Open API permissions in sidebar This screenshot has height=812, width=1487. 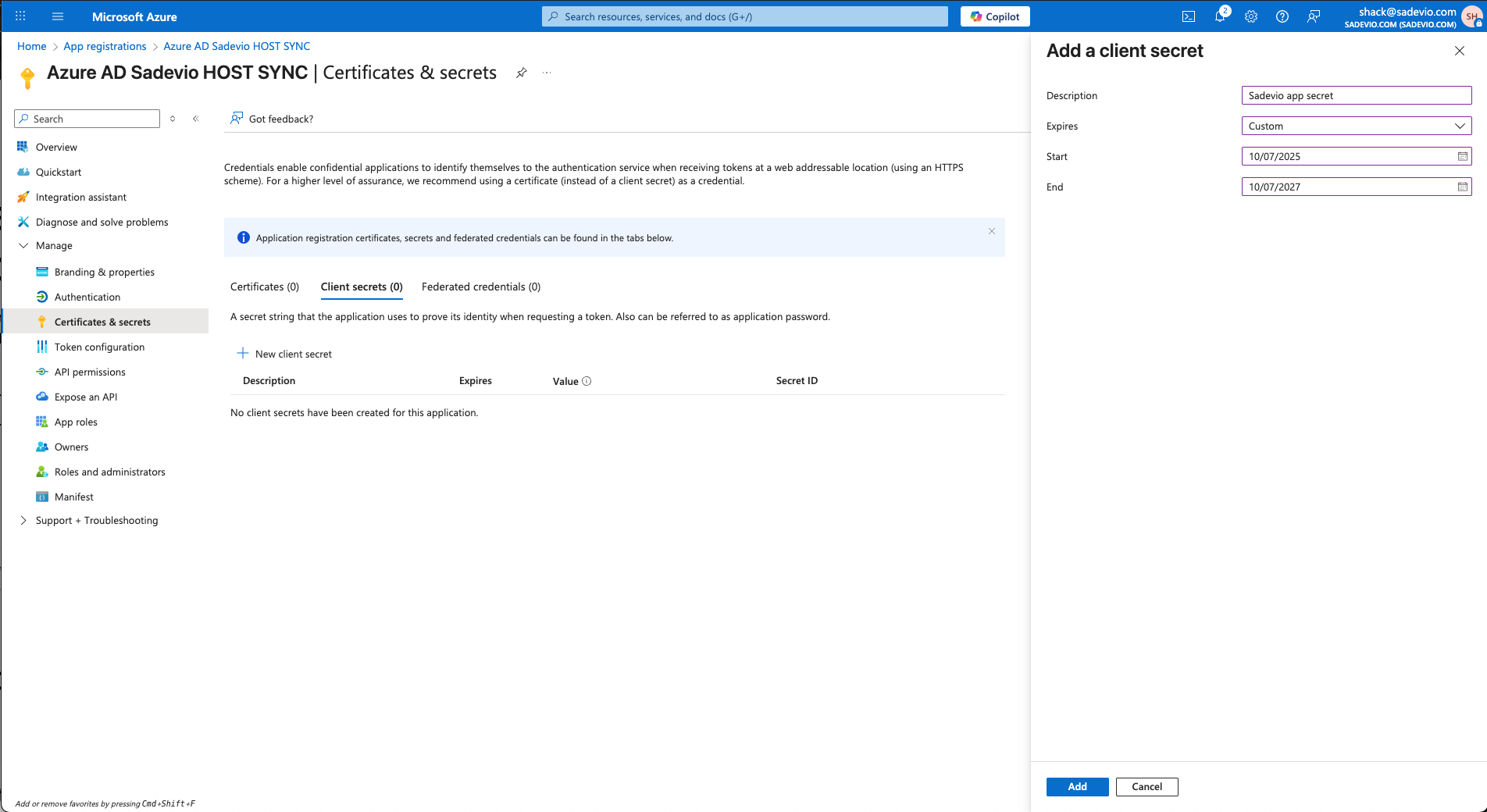pos(90,372)
